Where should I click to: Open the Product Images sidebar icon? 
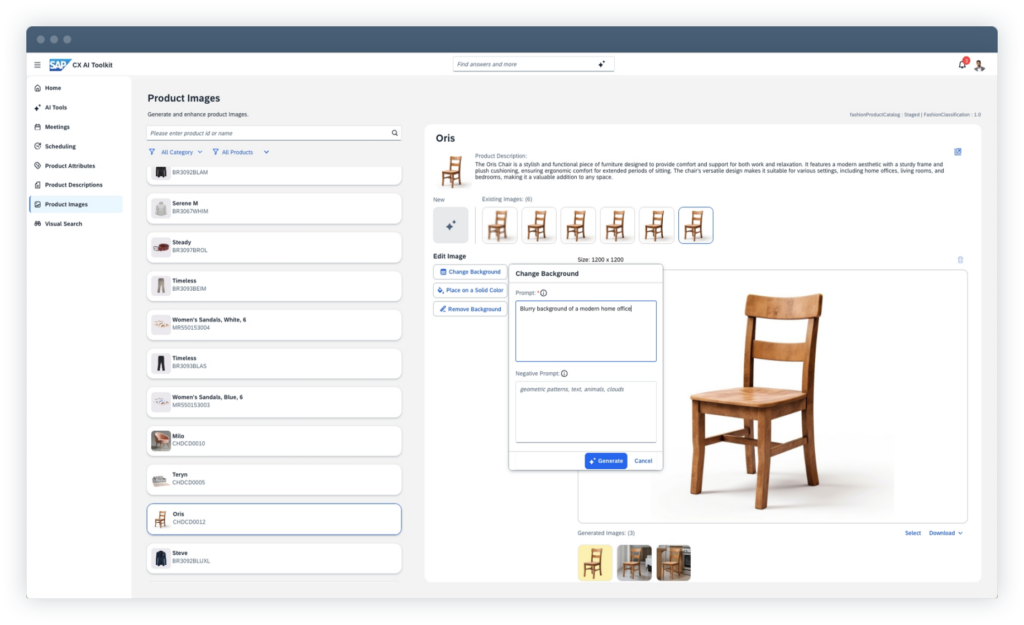tap(38, 204)
